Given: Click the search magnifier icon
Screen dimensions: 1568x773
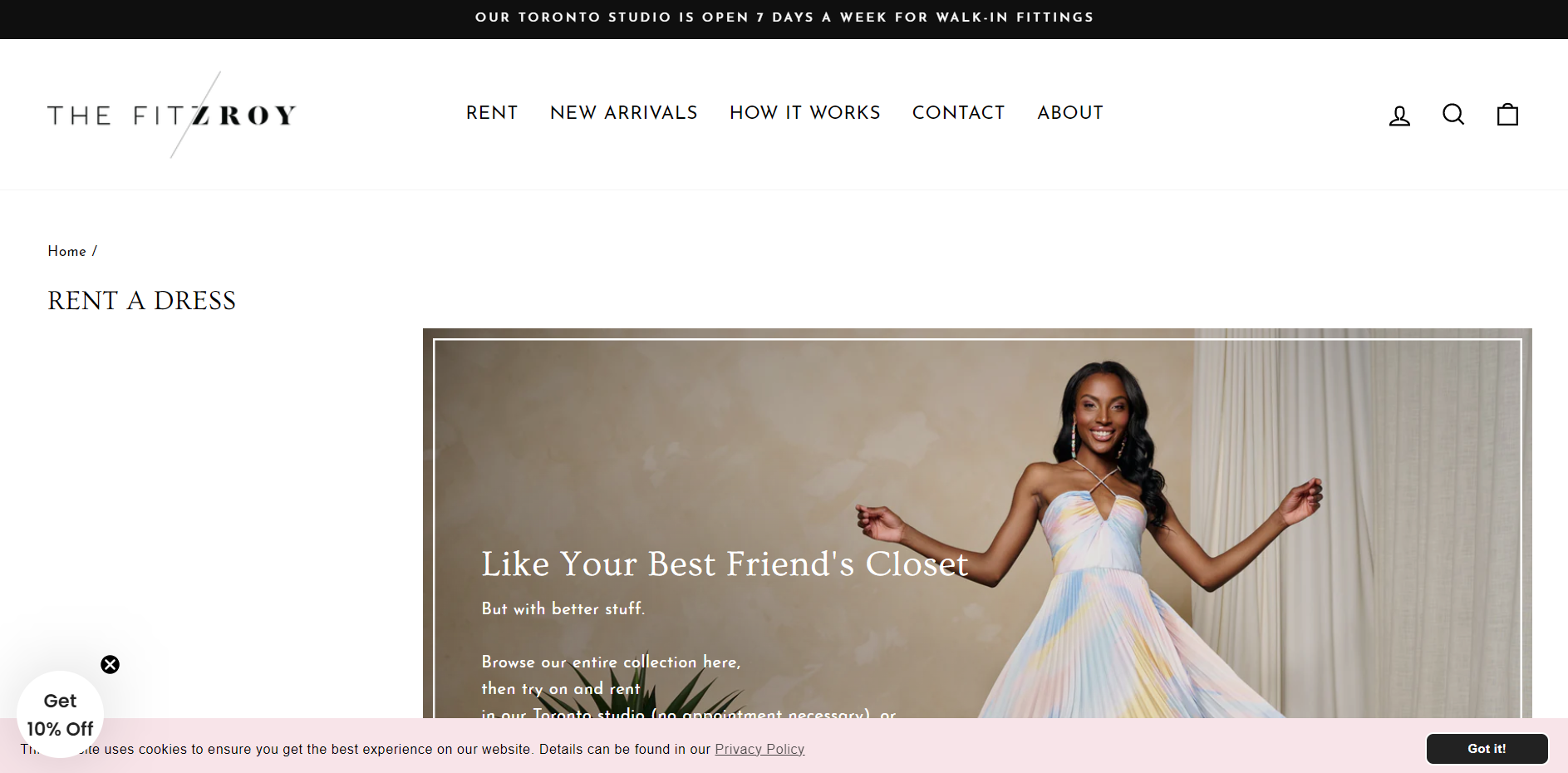Looking at the screenshot, I should point(1453,115).
